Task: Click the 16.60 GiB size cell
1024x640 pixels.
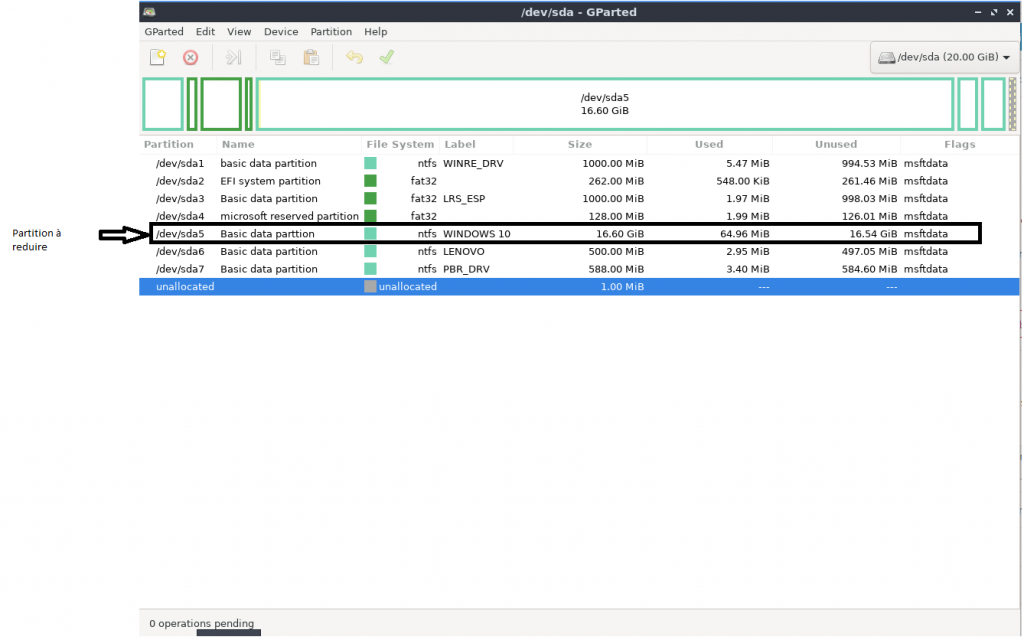Action: [620, 234]
